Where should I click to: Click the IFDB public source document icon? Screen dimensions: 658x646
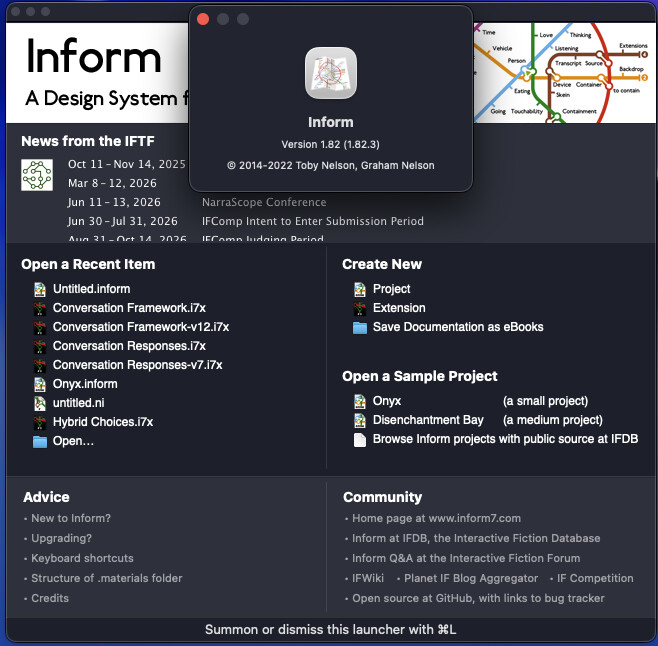pyautogui.click(x=360, y=439)
